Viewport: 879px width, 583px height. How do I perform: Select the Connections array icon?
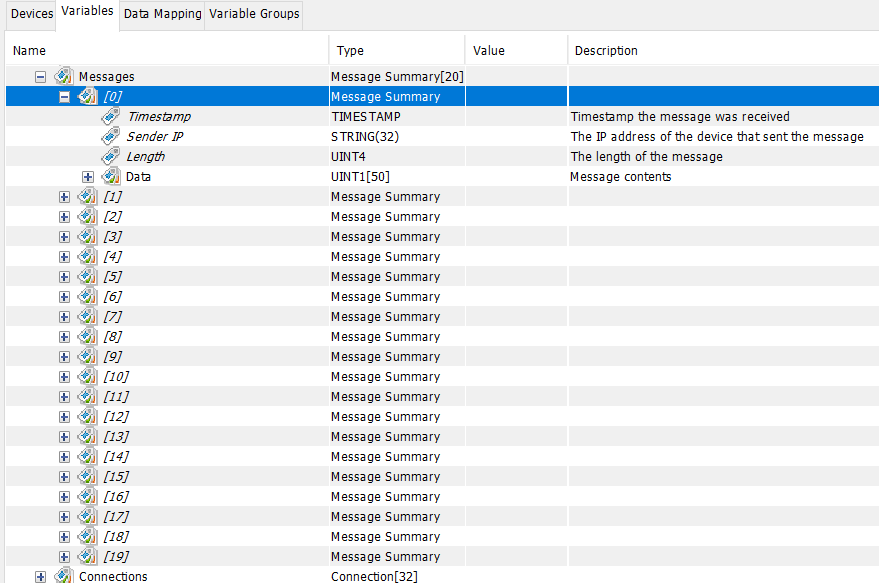click(63, 576)
